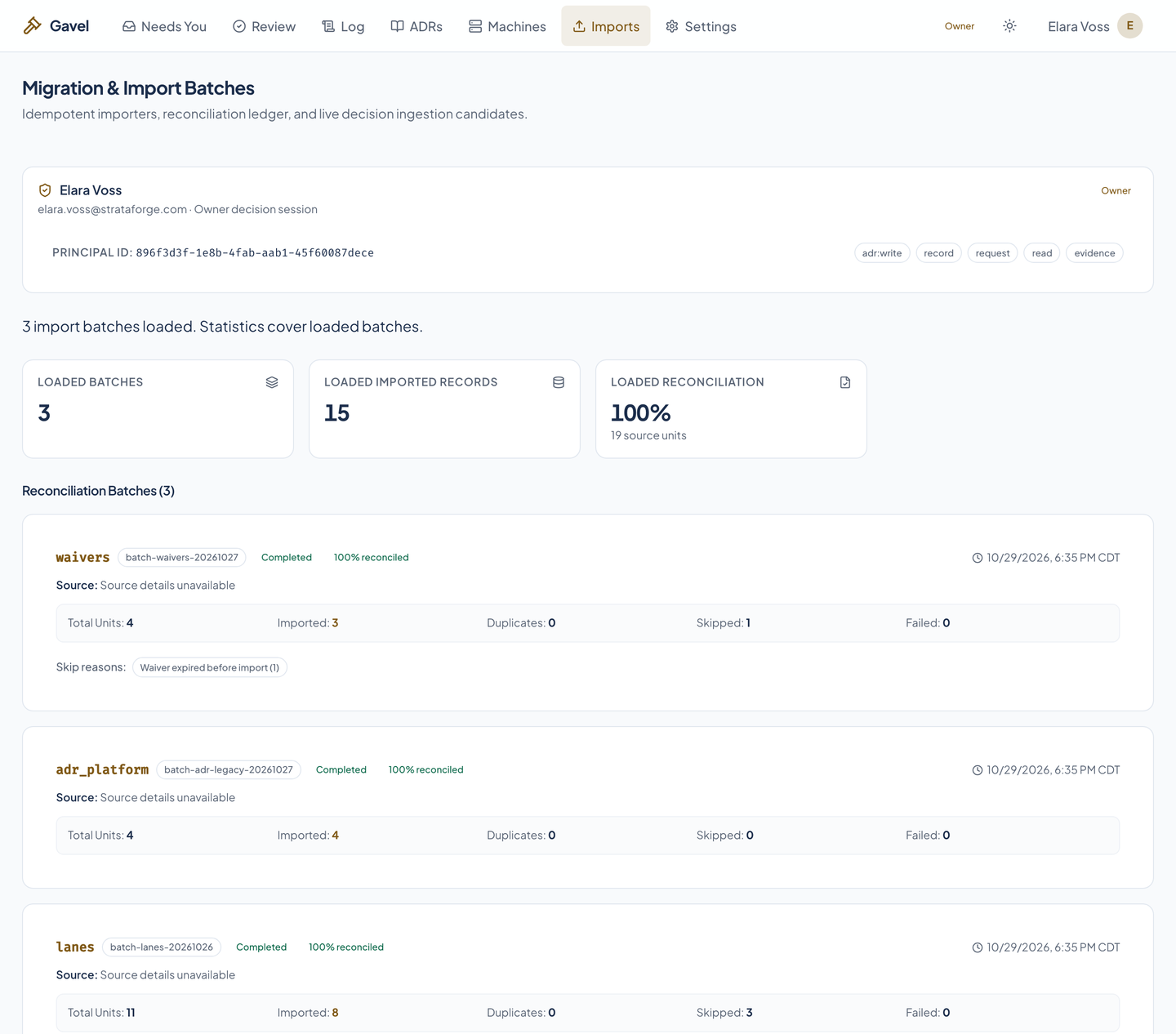Click the adr:write permission chip
Viewport: 1176px width, 1034px height.
click(x=882, y=253)
